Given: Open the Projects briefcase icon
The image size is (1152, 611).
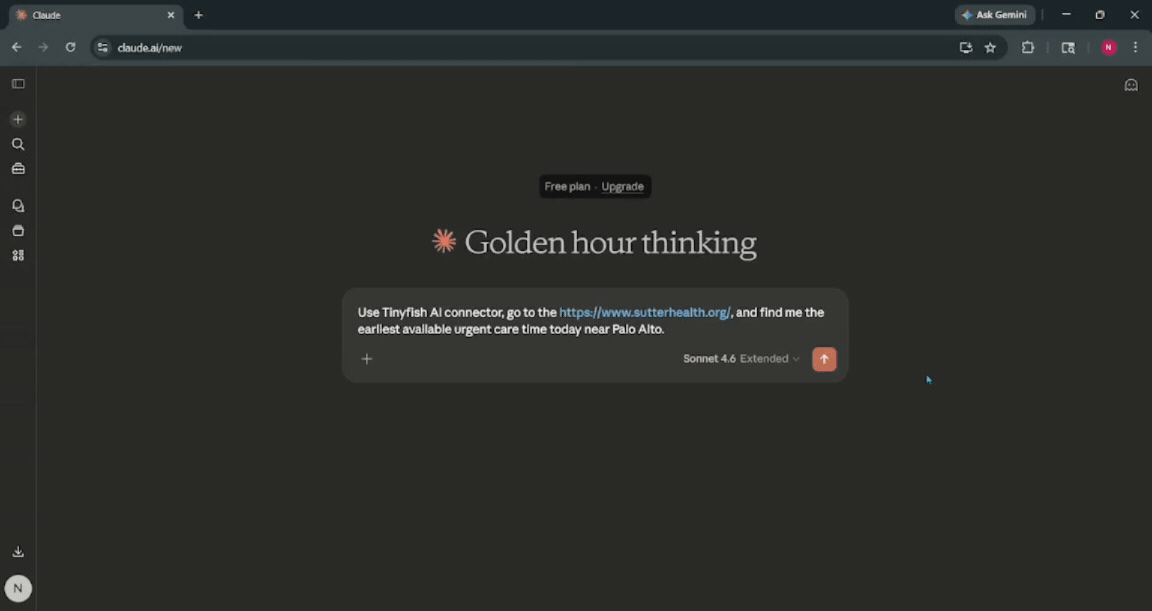Looking at the screenshot, I should 18,168.
